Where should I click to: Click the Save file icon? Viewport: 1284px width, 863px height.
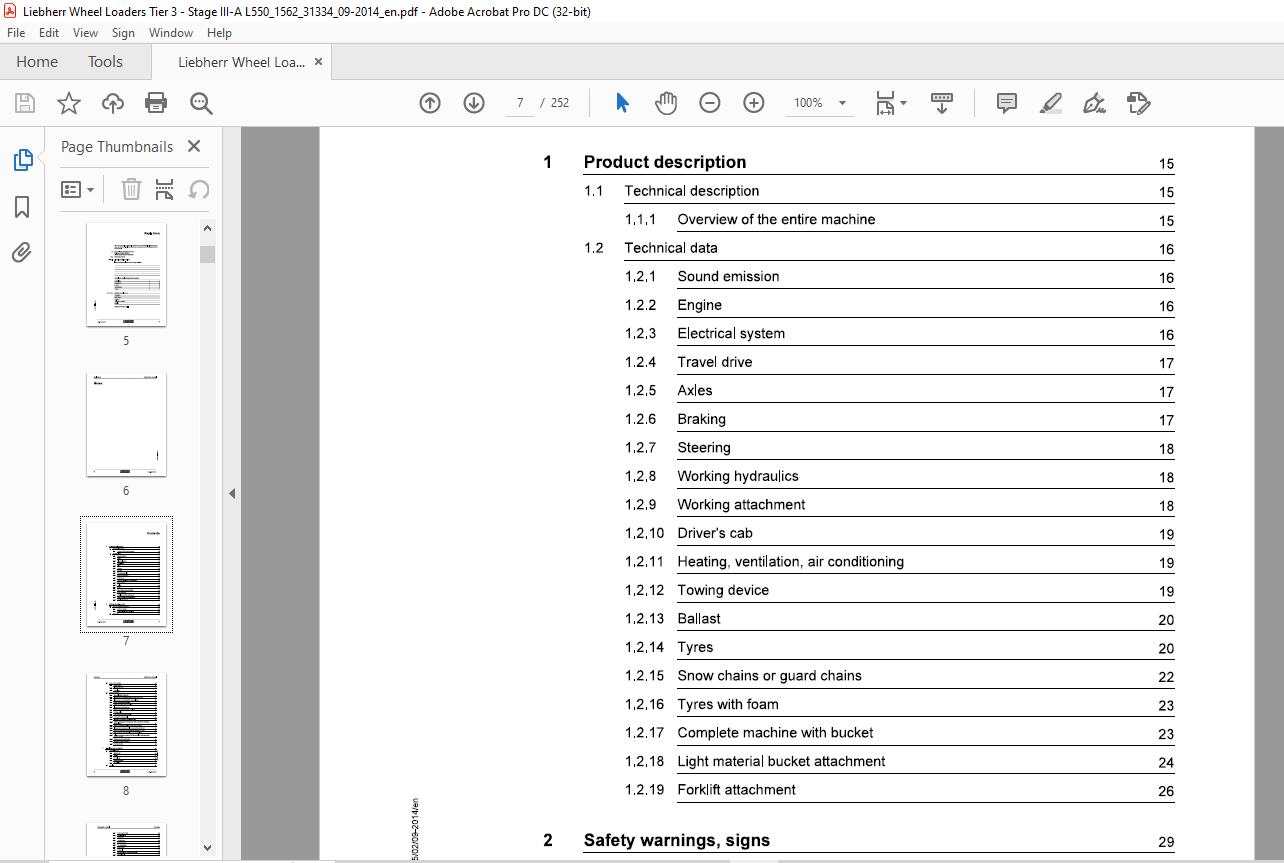25,103
